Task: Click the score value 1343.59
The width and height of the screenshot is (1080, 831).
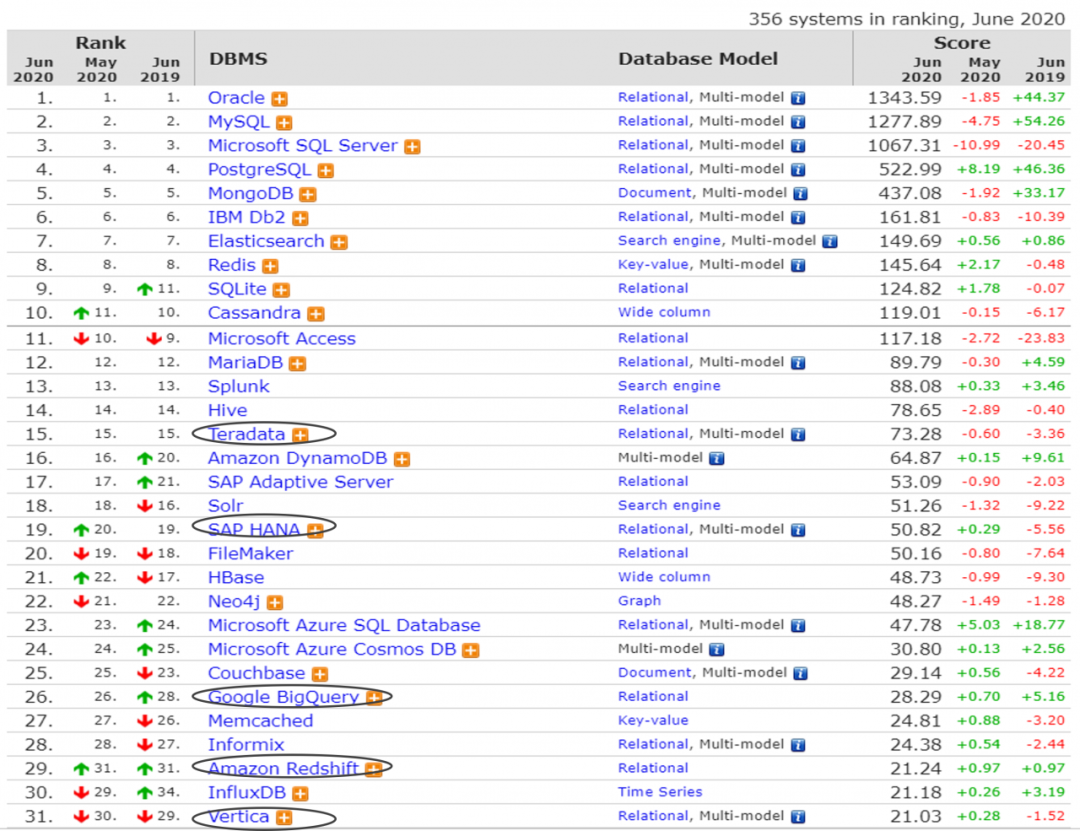Action: (x=904, y=98)
